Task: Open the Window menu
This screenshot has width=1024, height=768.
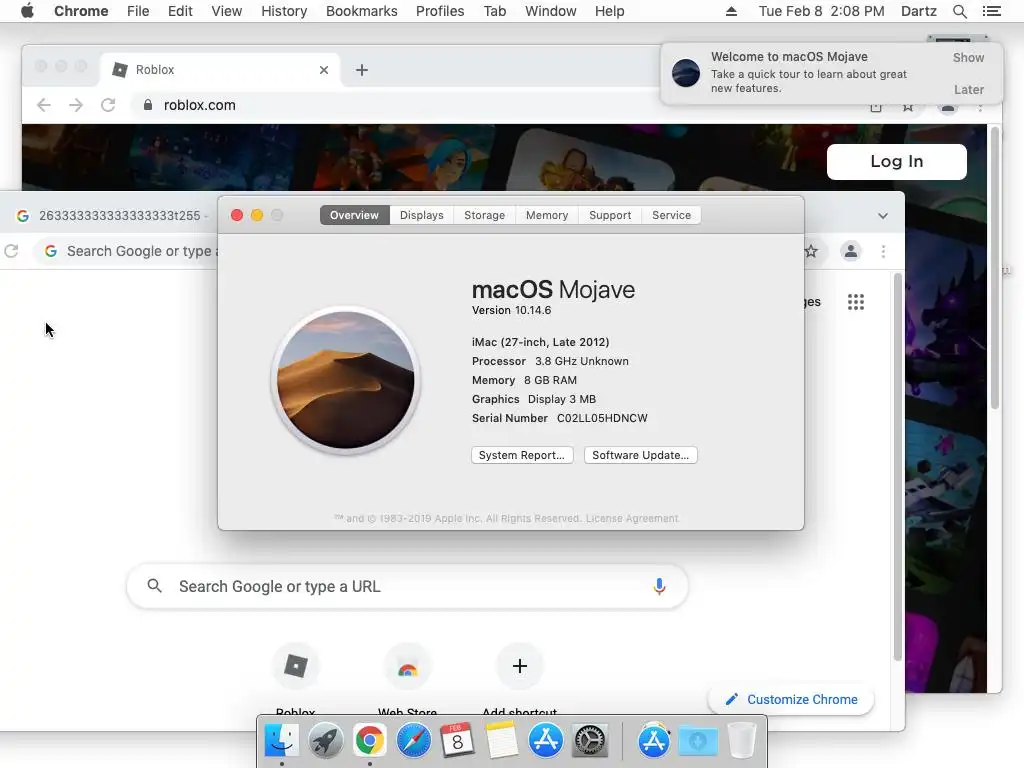Action: (551, 11)
